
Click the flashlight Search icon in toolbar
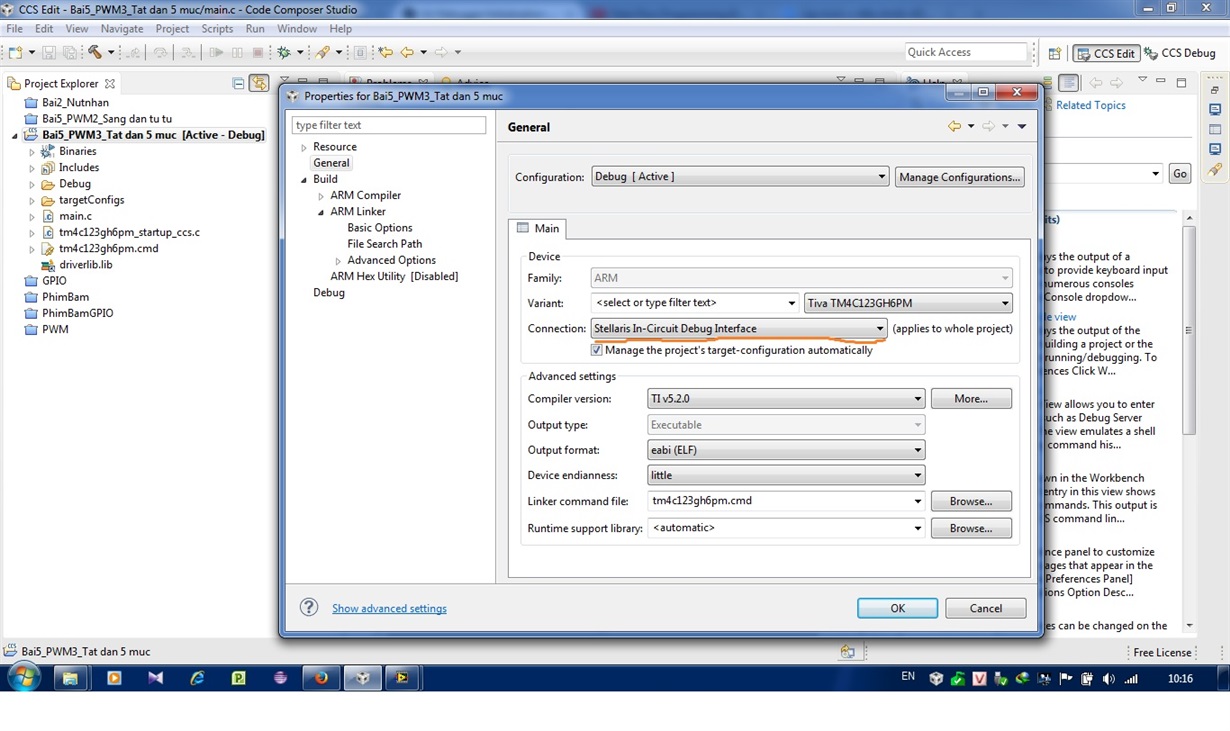[x=323, y=52]
